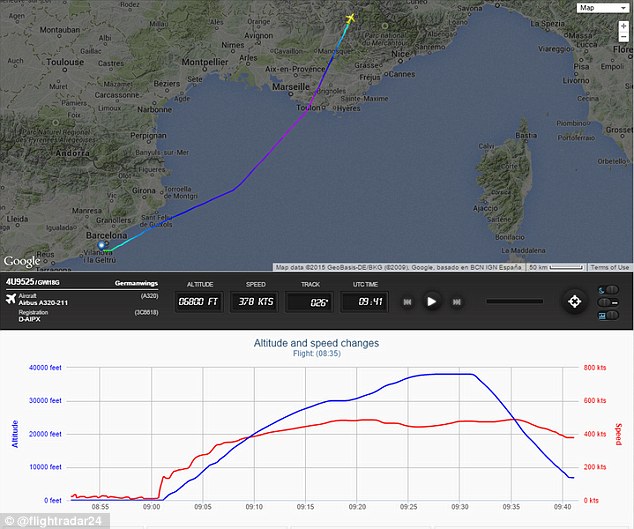Toggle the middle switch in playback panel
Image resolution: width=634 pixels, height=529 pixels.
point(609,303)
